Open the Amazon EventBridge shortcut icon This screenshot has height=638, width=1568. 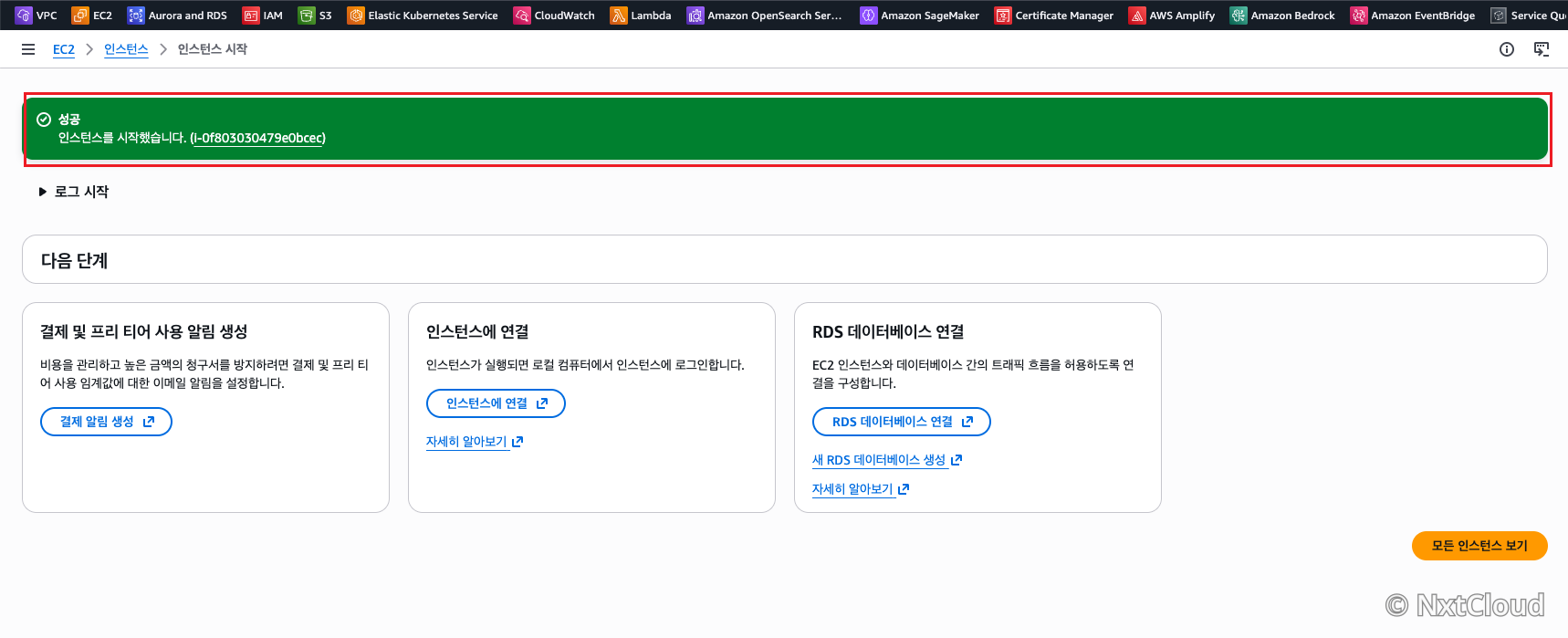[x=1359, y=16]
